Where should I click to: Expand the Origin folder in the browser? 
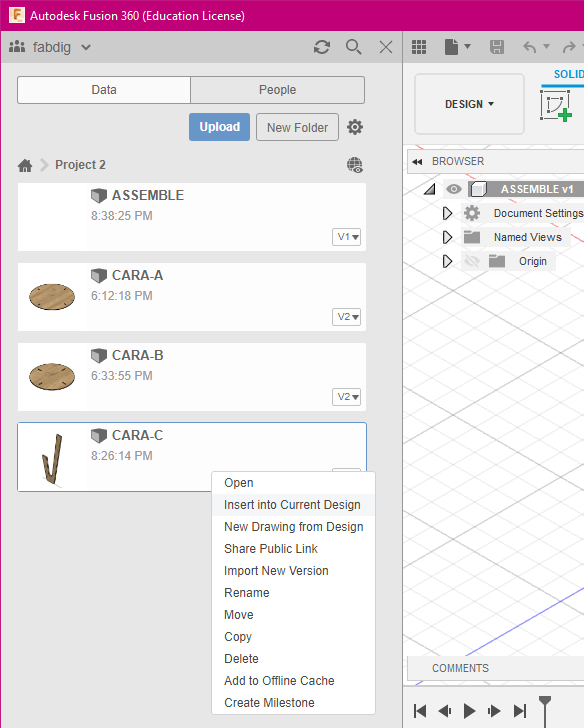pyautogui.click(x=447, y=261)
